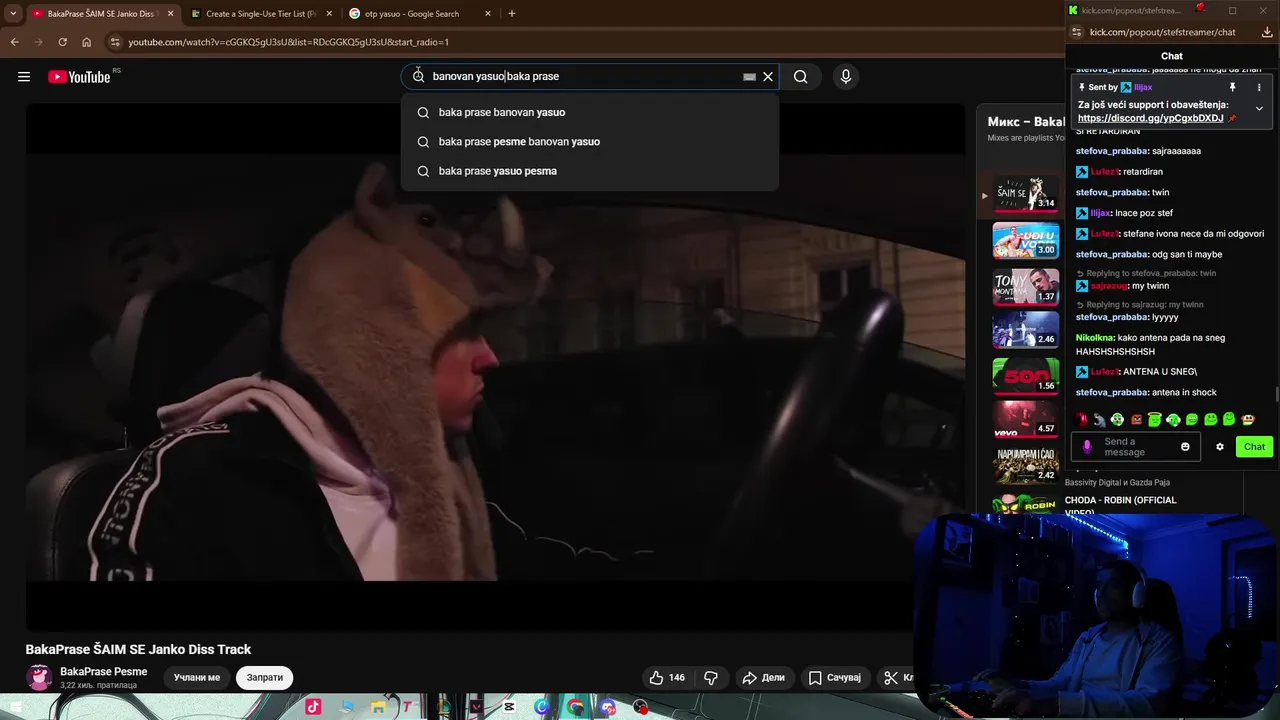The height and width of the screenshot is (720, 1280).
Task: Open the YouTube hamburger guide menu
Action: 24,77
